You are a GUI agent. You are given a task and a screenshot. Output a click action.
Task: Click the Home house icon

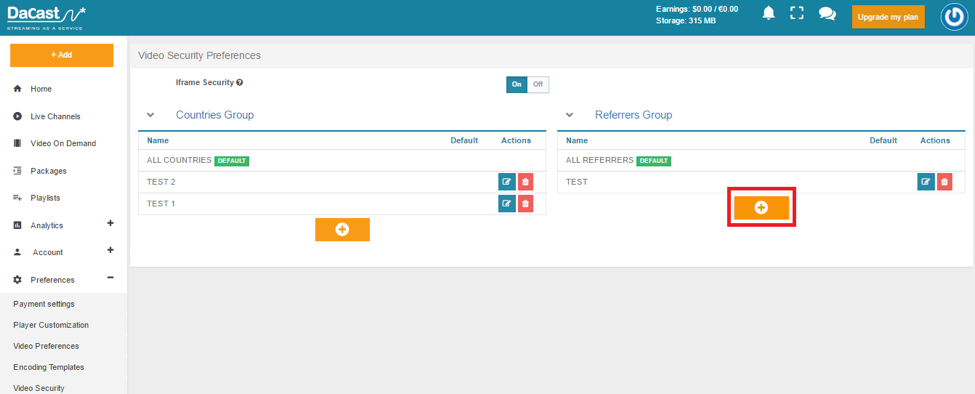17,89
